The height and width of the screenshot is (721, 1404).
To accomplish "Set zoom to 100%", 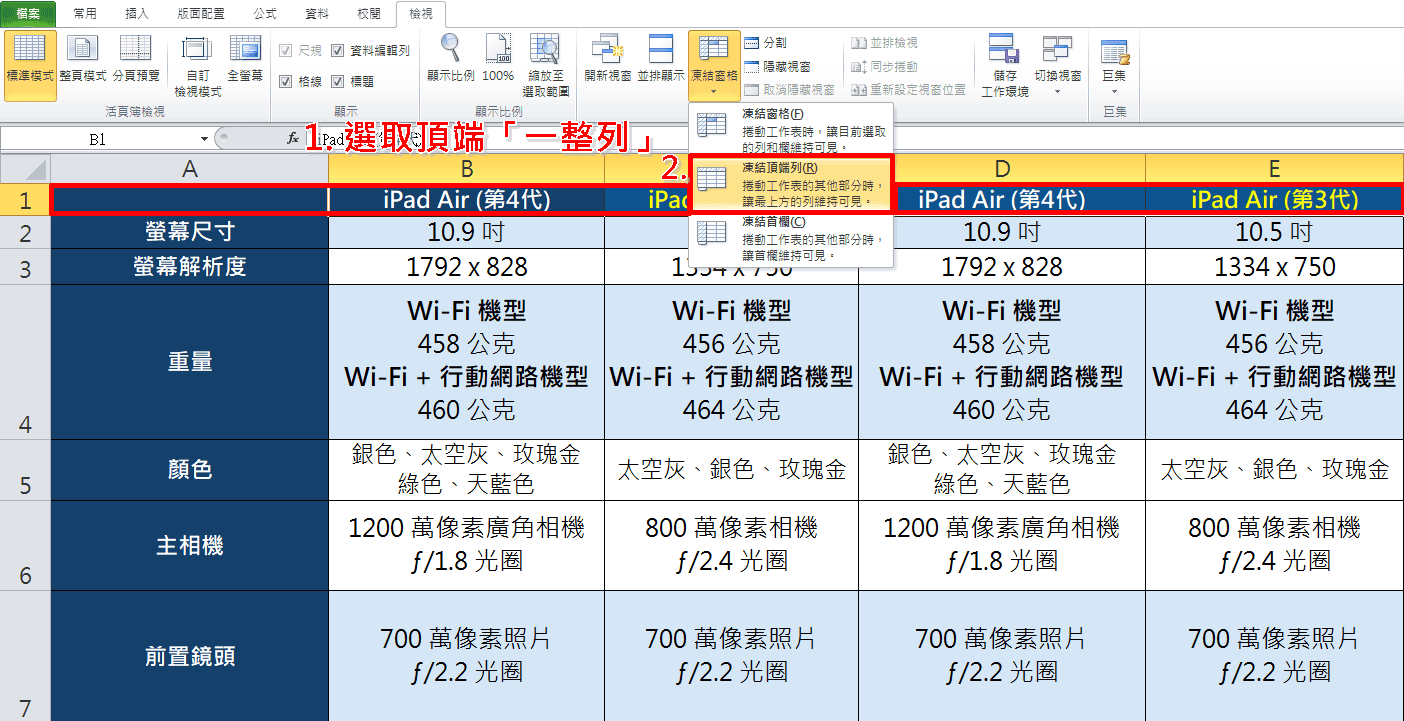I will pos(498,58).
